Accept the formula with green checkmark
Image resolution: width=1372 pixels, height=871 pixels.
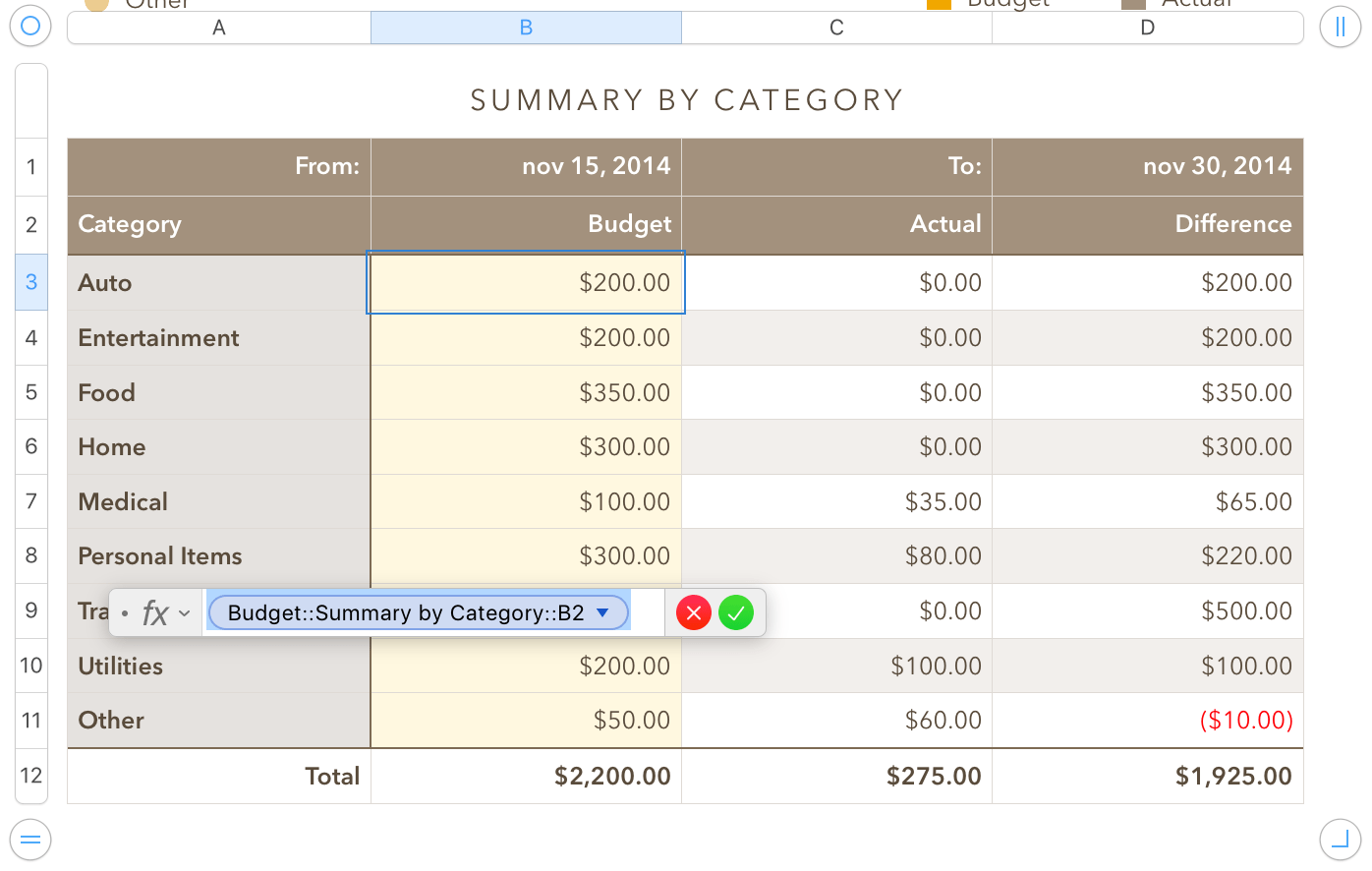(736, 613)
